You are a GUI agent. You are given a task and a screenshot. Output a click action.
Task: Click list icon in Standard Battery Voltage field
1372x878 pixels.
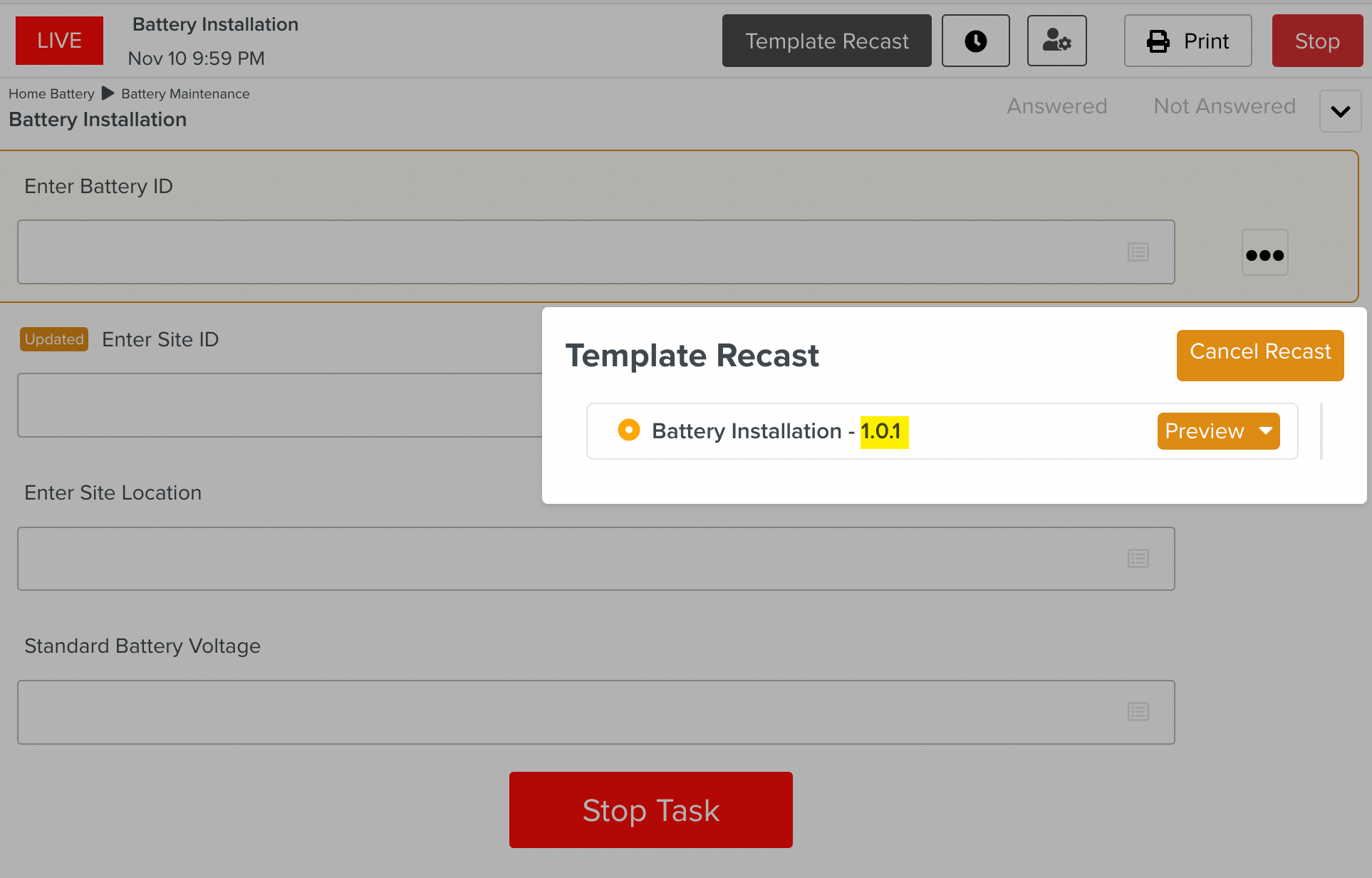tap(1138, 712)
